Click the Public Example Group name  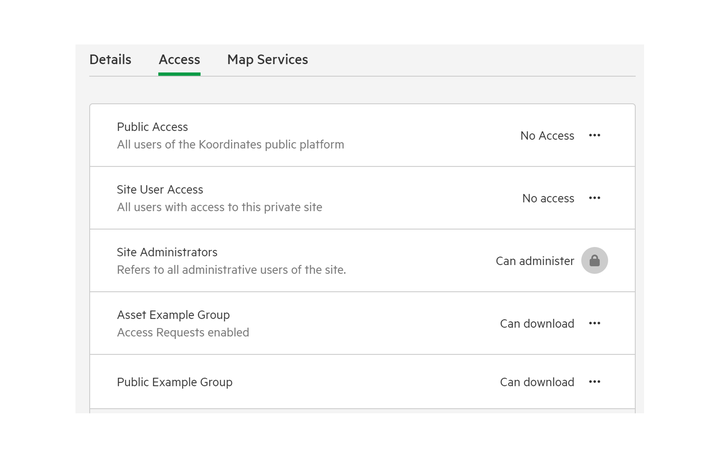coord(174,382)
